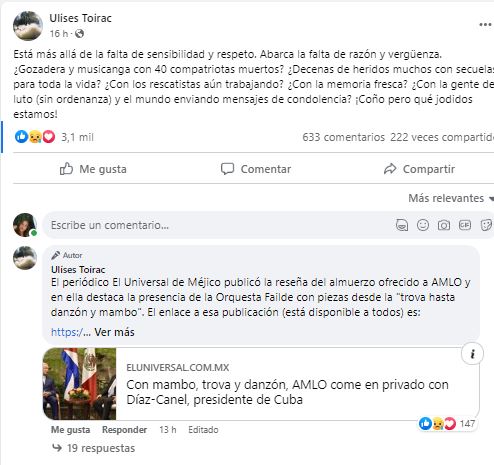
Task: Click Responder under the author's comment
Action: 124,430
